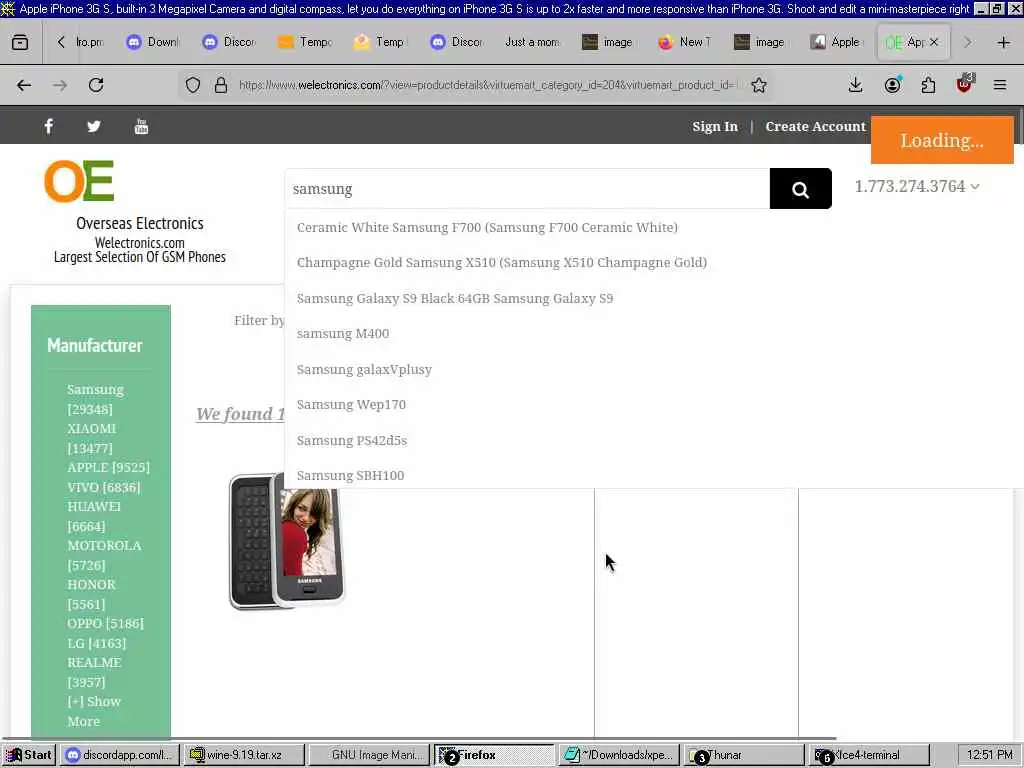Screen dimensions: 1024x768
Task: Select suggestion Samsung galaxVplusy
Action: (364, 370)
